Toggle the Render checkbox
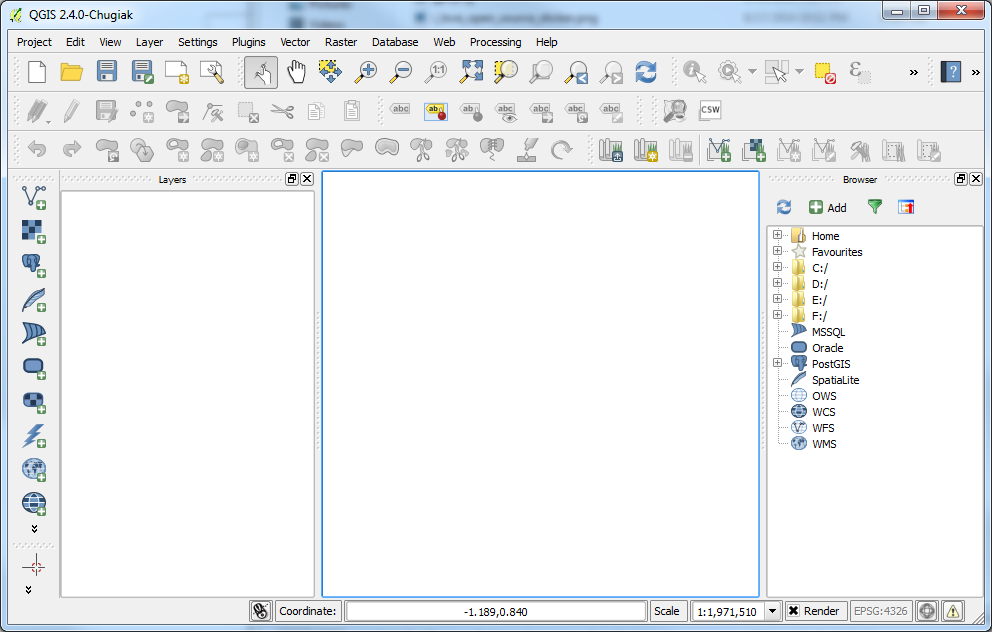 (x=793, y=611)
